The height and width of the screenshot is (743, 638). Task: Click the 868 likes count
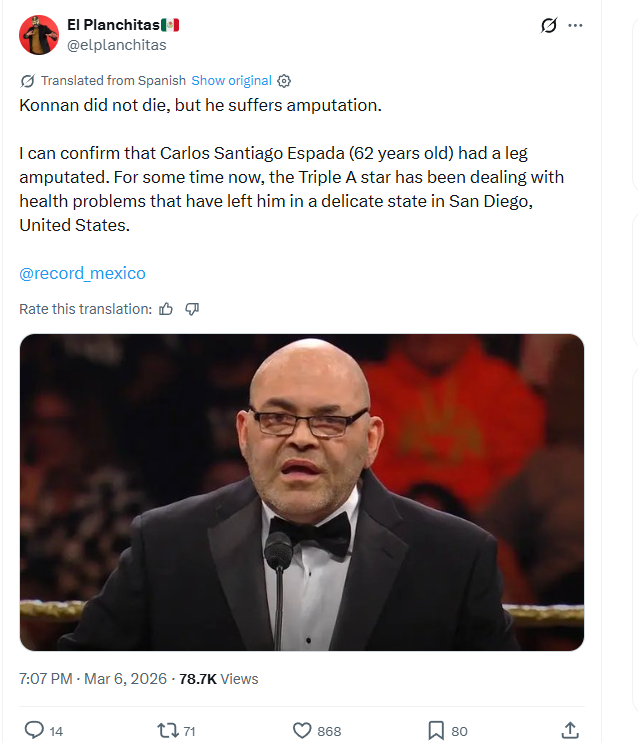[330, 731]
